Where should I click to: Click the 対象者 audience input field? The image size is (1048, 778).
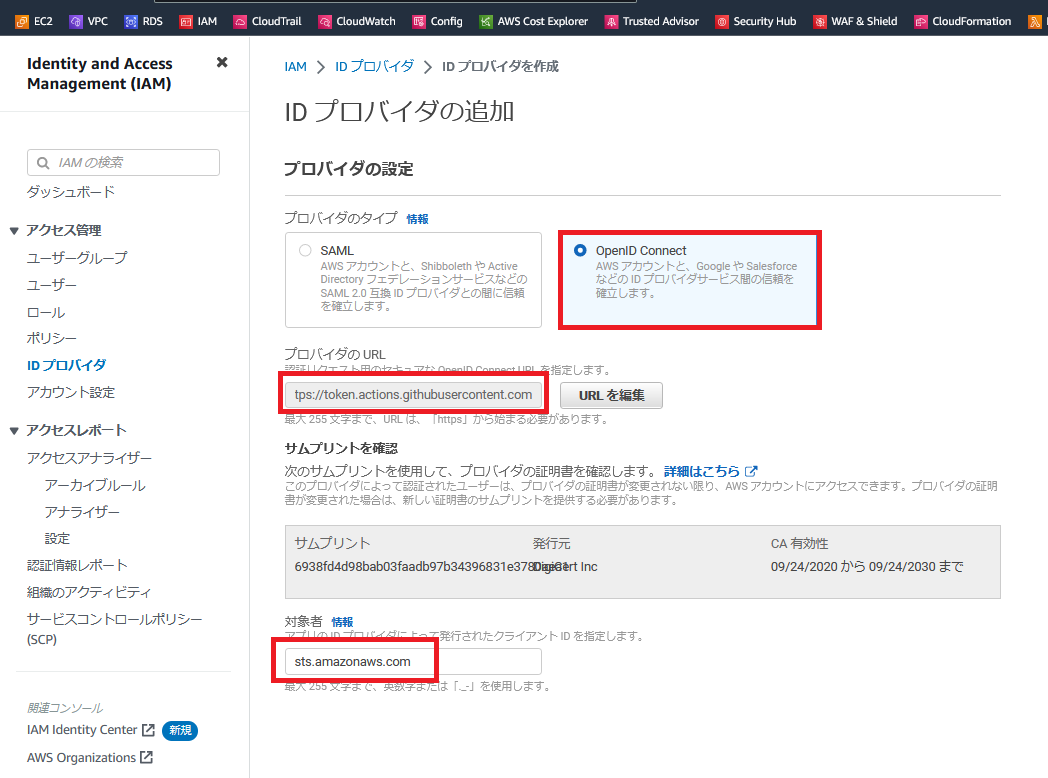click(x=413, y=662)
